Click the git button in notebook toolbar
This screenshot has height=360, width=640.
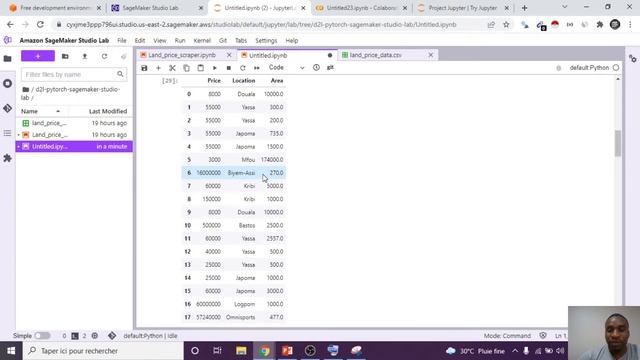pyautogui.click(x=330, y=67)
